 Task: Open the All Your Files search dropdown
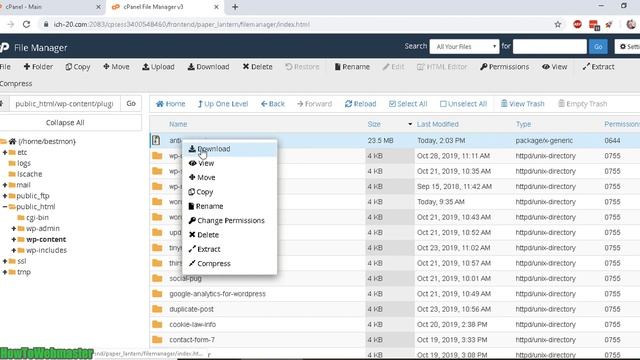464,47
